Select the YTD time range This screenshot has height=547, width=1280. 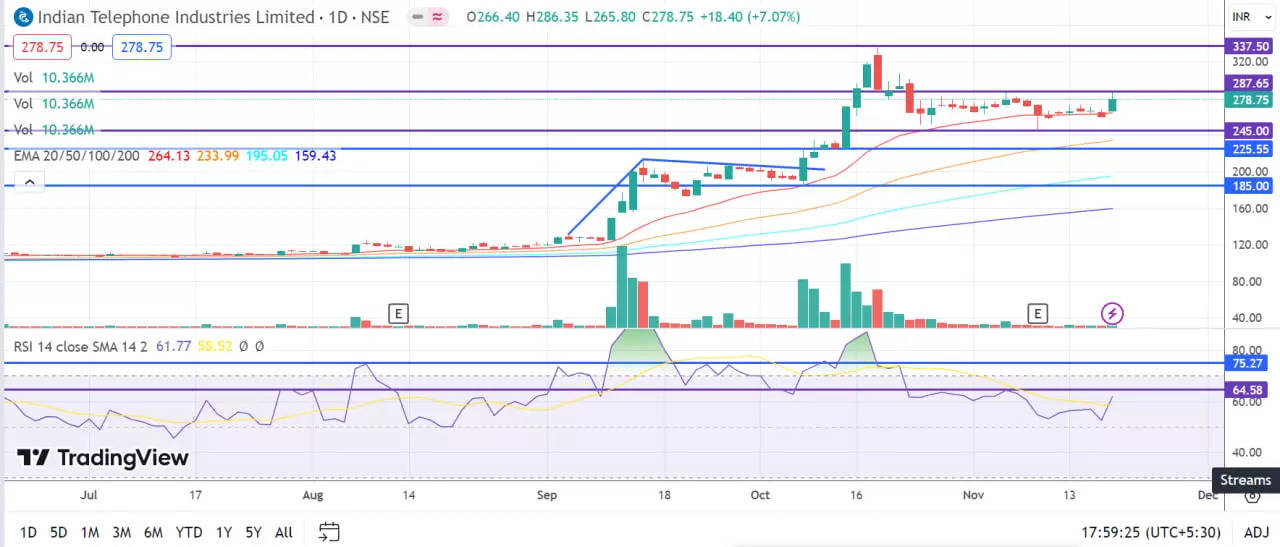pyautogui.click(x=189, y=532)
